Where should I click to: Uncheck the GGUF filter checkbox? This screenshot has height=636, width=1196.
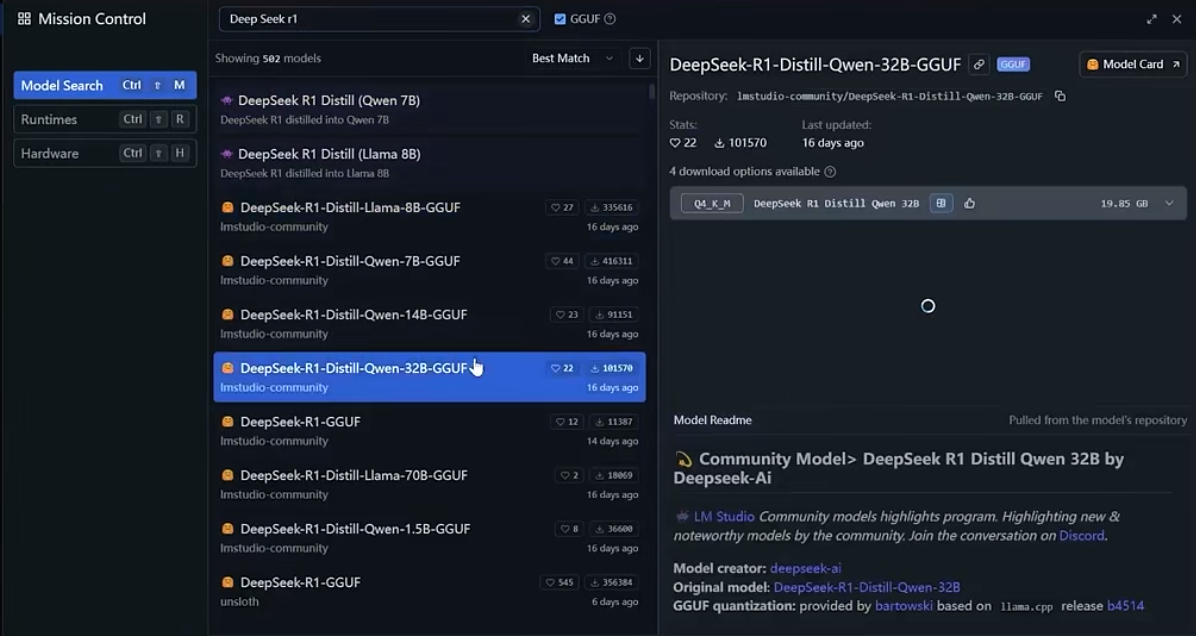click(560, 19)
